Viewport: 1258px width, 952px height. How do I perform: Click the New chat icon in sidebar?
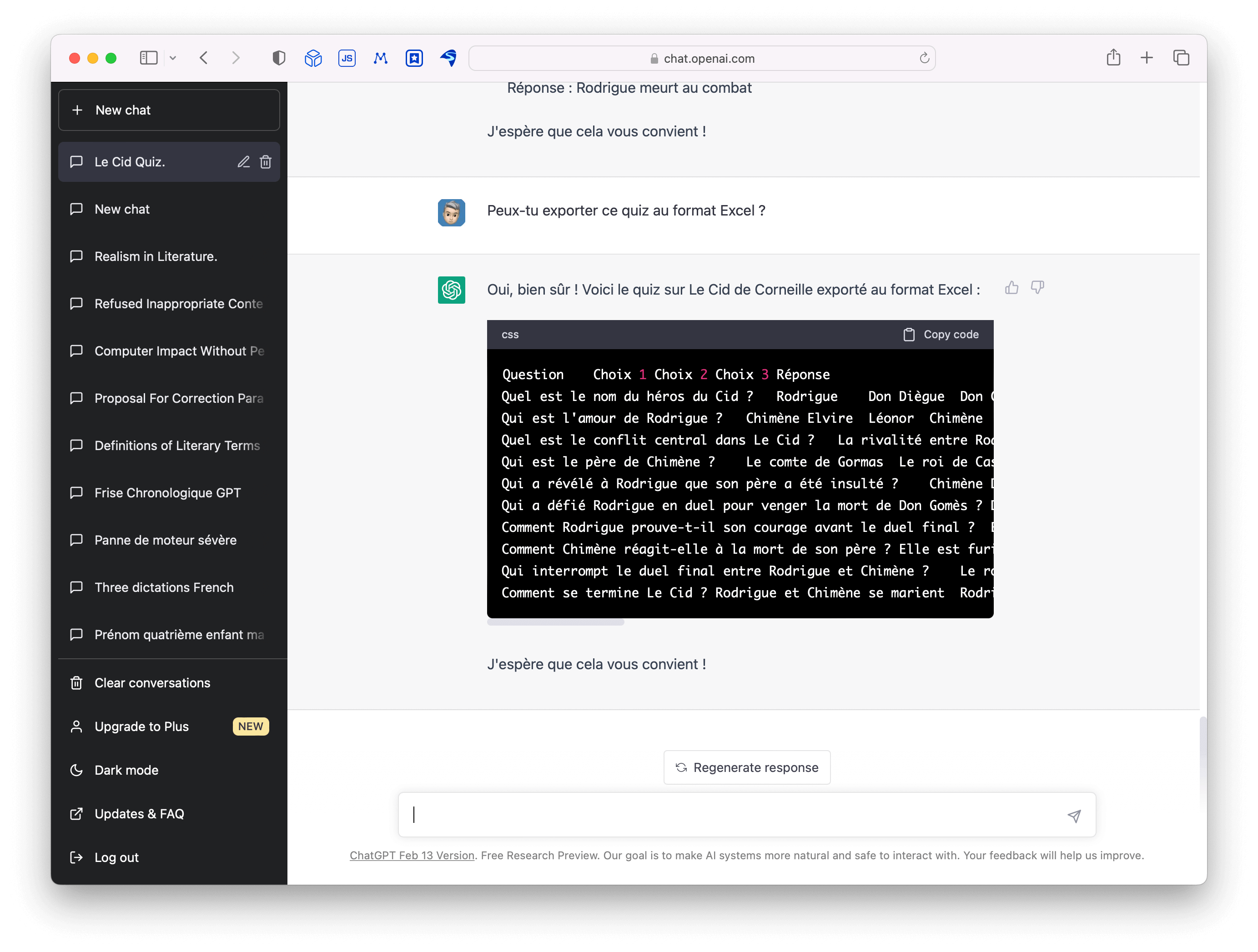78,110
